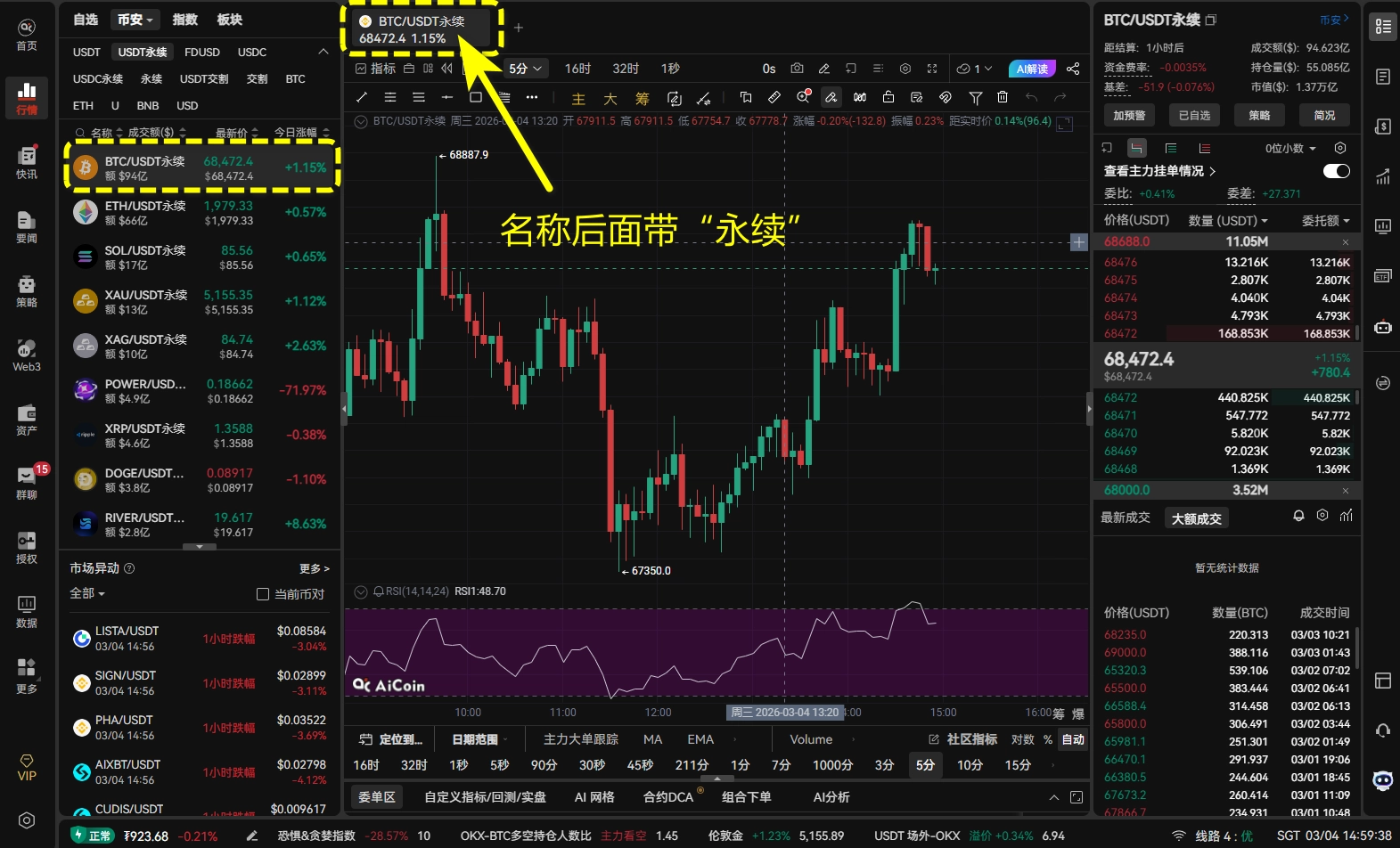Image resolution: width=1400 pixels, height=848 pixels.
Task: Open the 策略 strategy robot sidebar icon
Action: 27,291
